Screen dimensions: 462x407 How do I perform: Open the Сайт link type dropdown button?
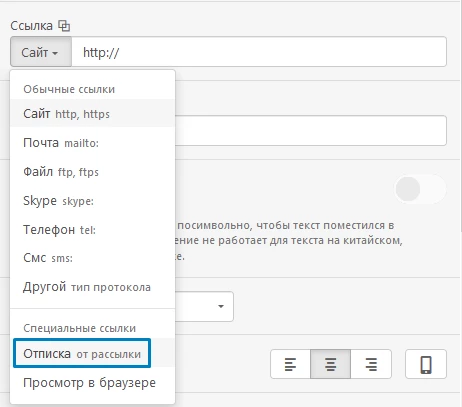[x=41, y=52]
